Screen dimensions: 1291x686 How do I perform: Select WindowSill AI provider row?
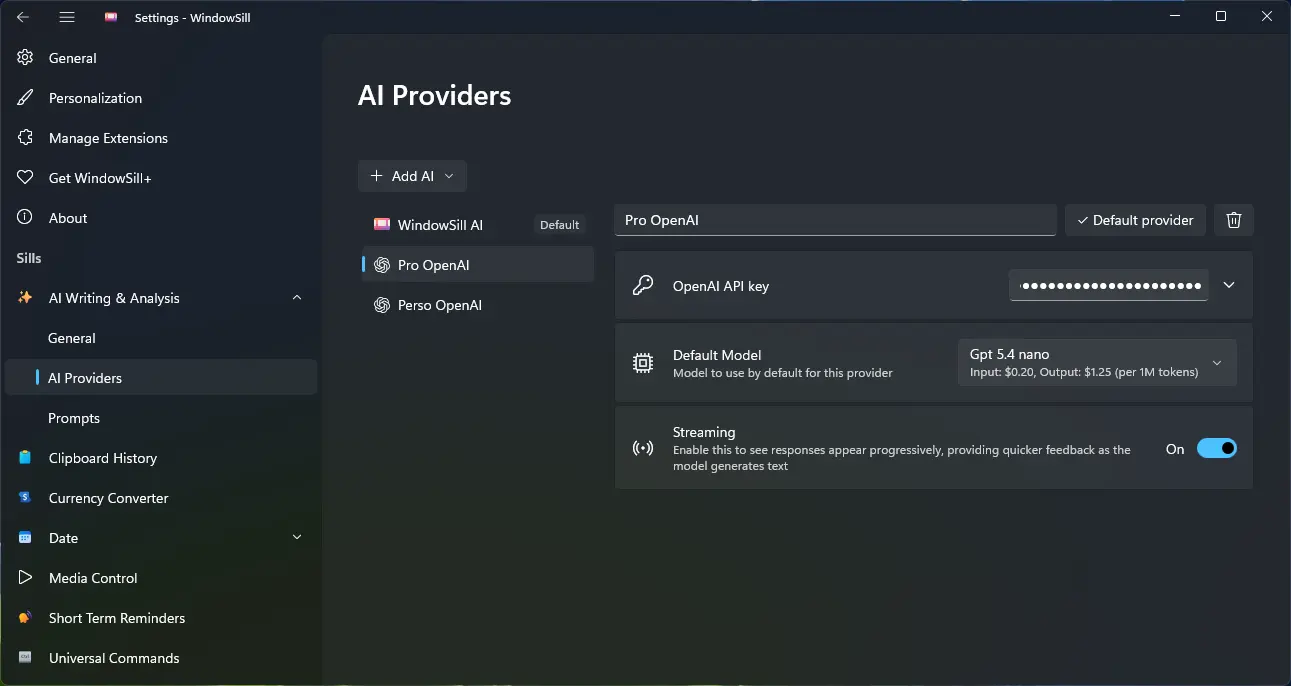click(x=478, y=225)
